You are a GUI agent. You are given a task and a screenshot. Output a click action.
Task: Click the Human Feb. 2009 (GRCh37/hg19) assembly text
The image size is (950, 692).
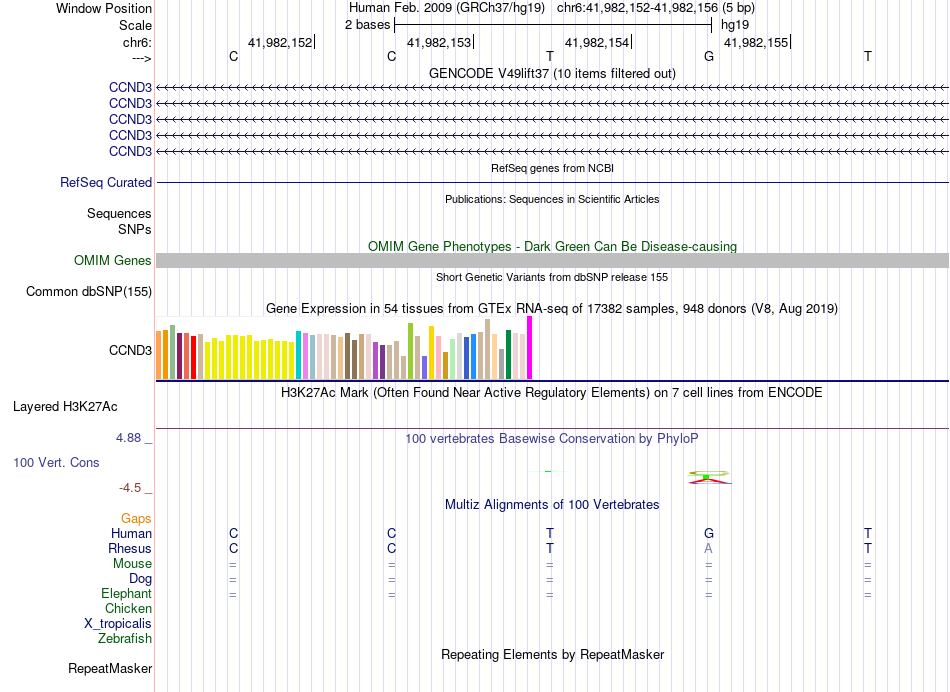tap(447, 8)
